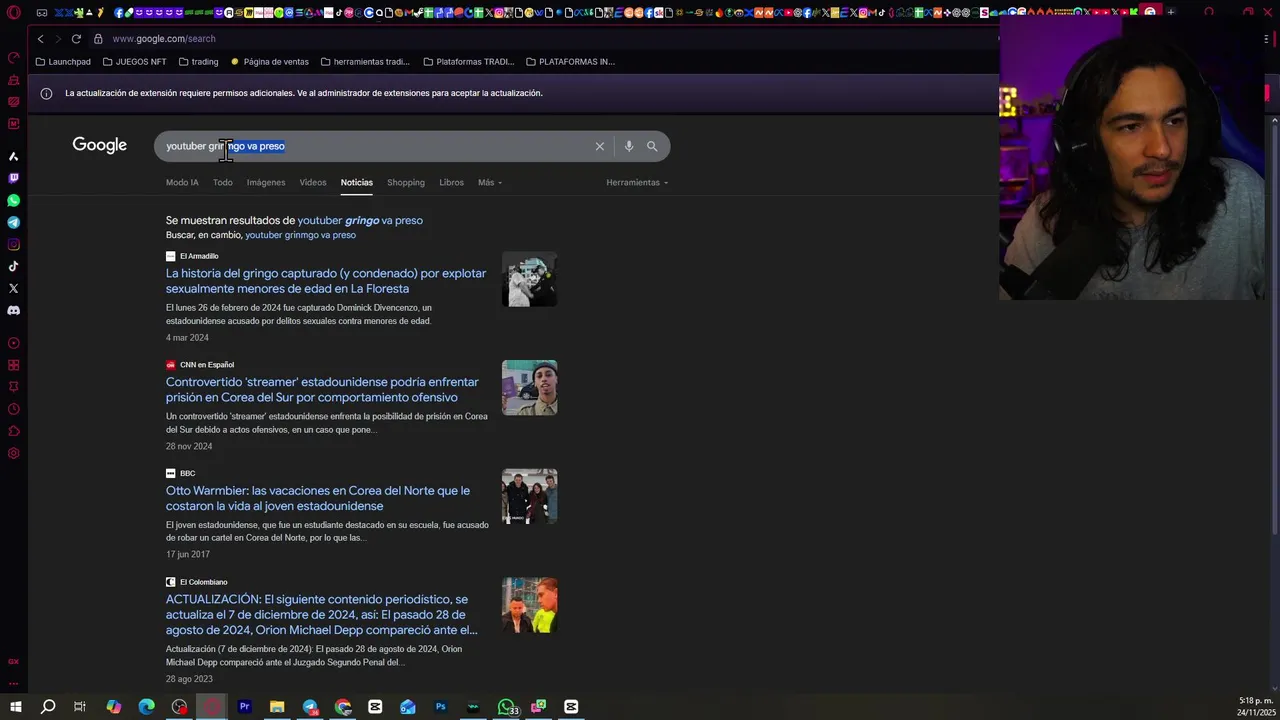Viewport: 1280px width, 720px height.
Task: Open the sidebar settings gear
Action: pos(13,453)
